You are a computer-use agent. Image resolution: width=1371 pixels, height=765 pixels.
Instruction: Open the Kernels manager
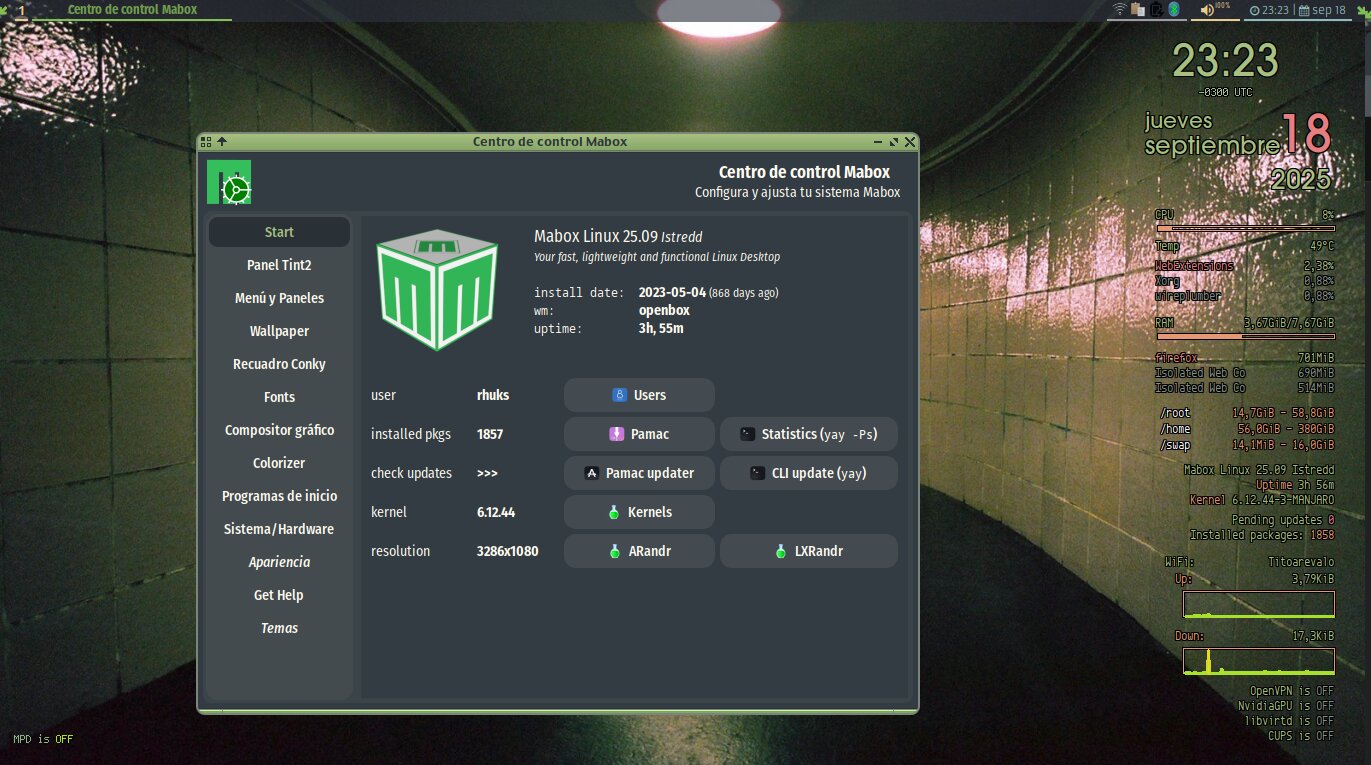(639, 512)
